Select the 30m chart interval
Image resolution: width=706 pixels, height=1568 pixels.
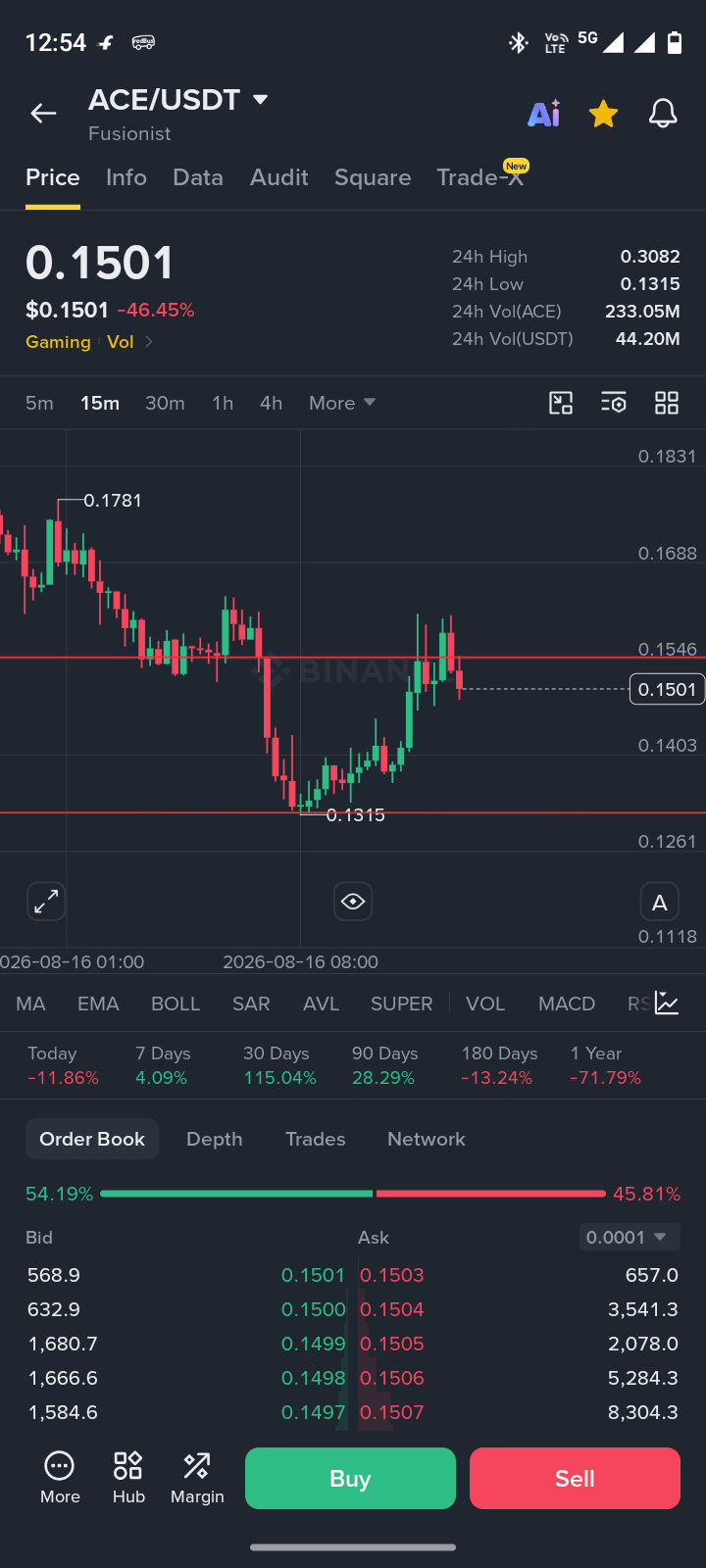coord(165,403)
